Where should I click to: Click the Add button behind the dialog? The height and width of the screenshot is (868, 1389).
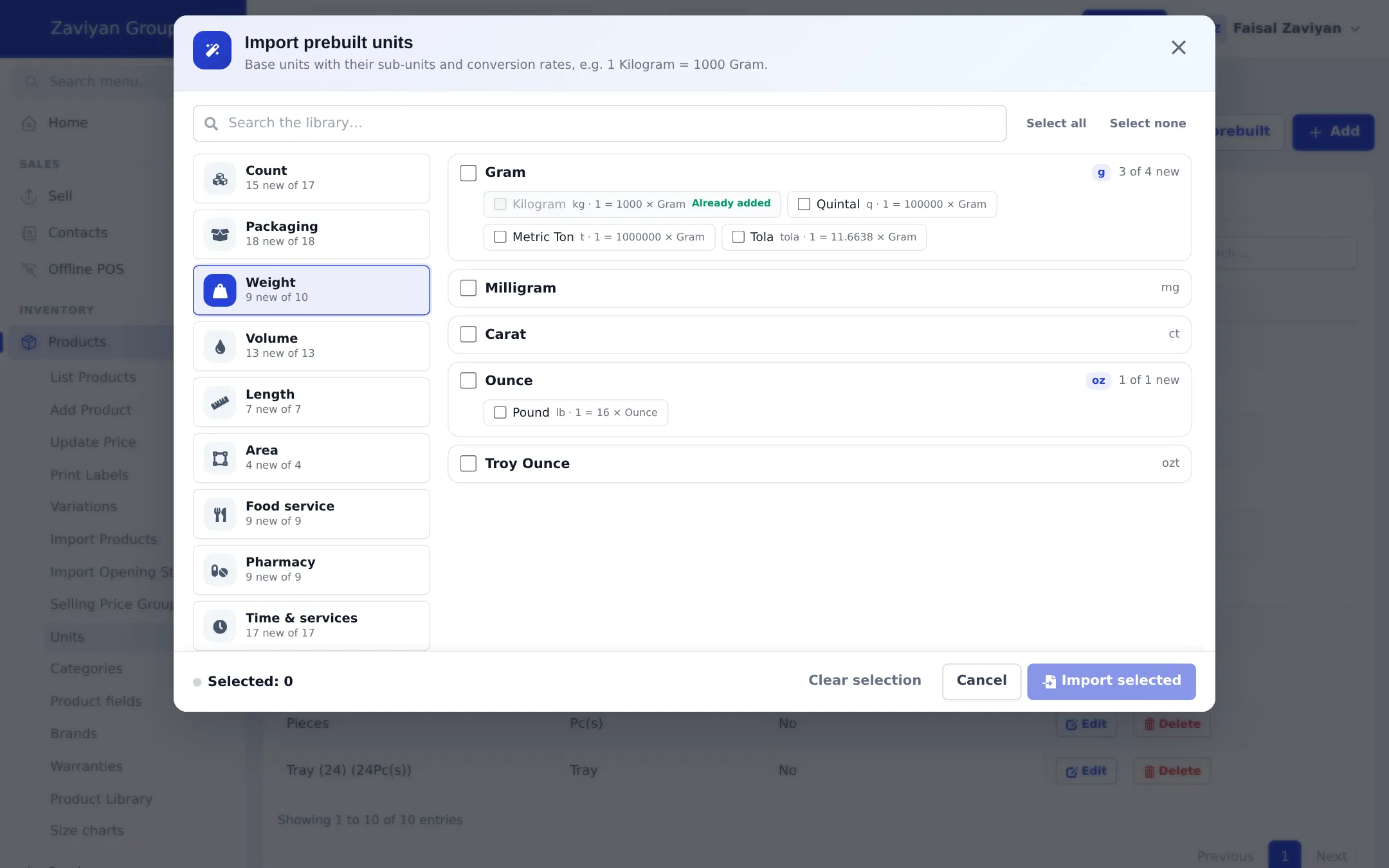(1334, 132)
